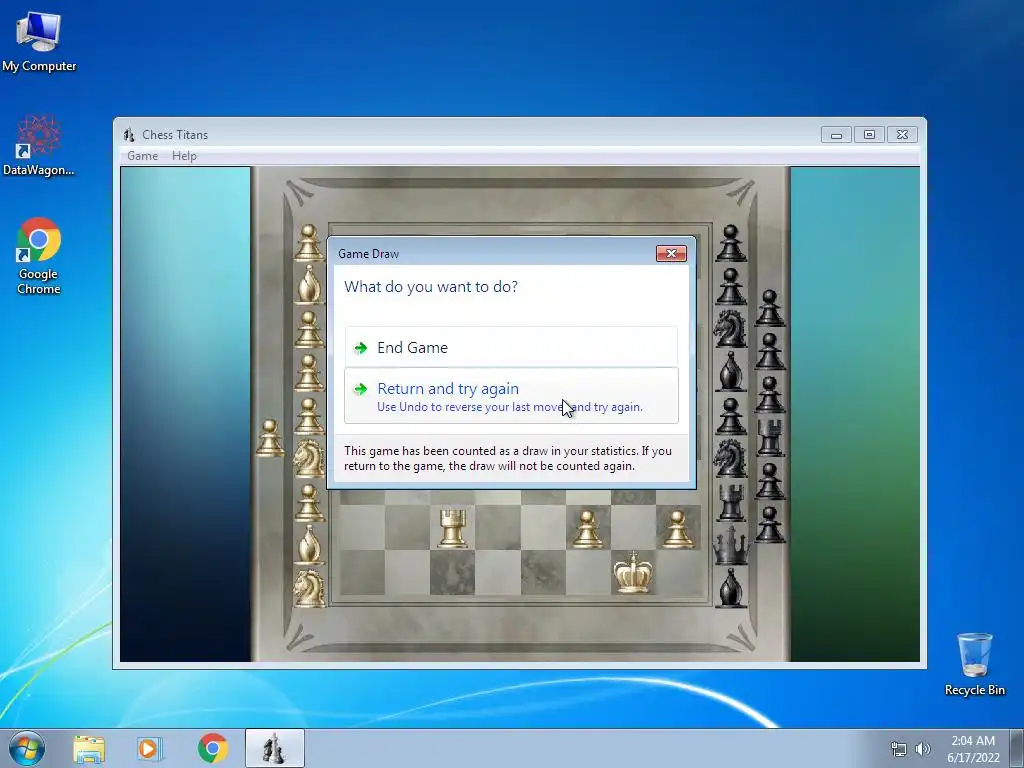Launch Windows Media Player from taskbar
Viewport: 1024px width, 768px height.
point(150,748)
